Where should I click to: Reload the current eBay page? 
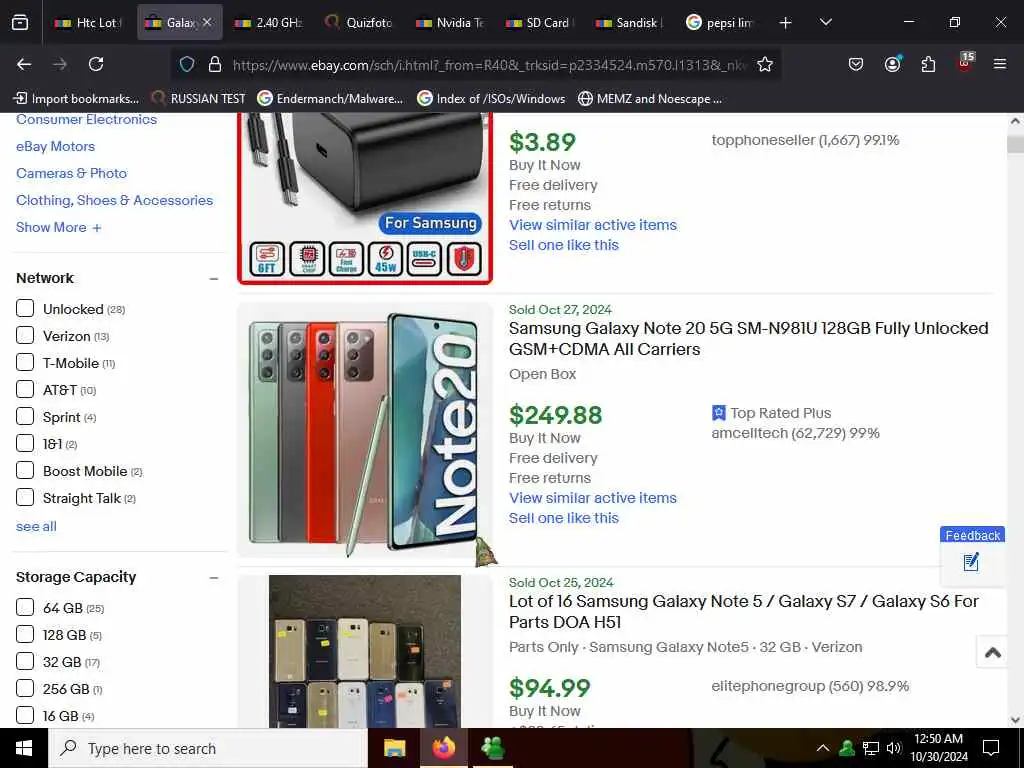[x=96, y=64]
